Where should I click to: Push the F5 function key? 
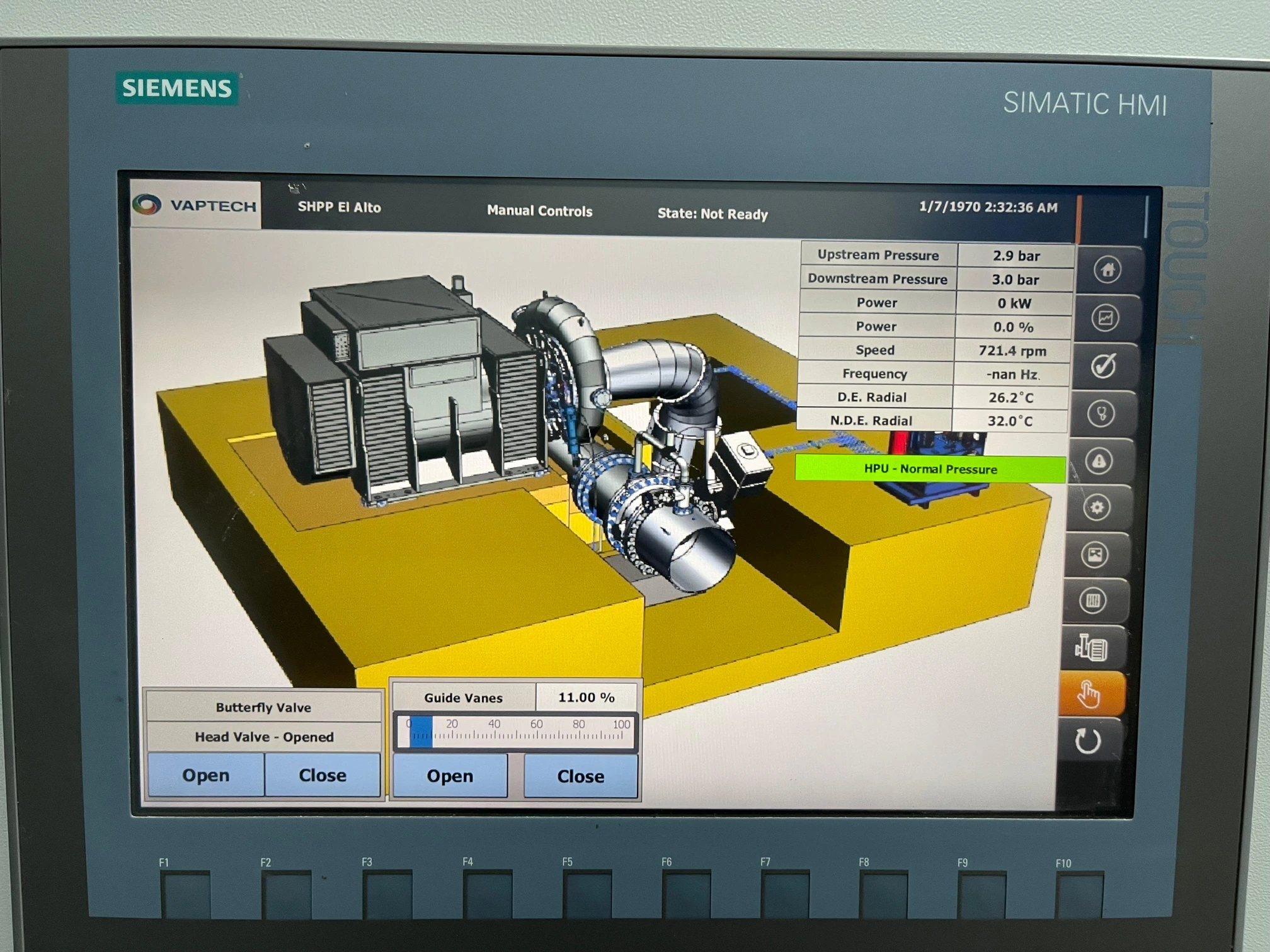click(587, 894)
